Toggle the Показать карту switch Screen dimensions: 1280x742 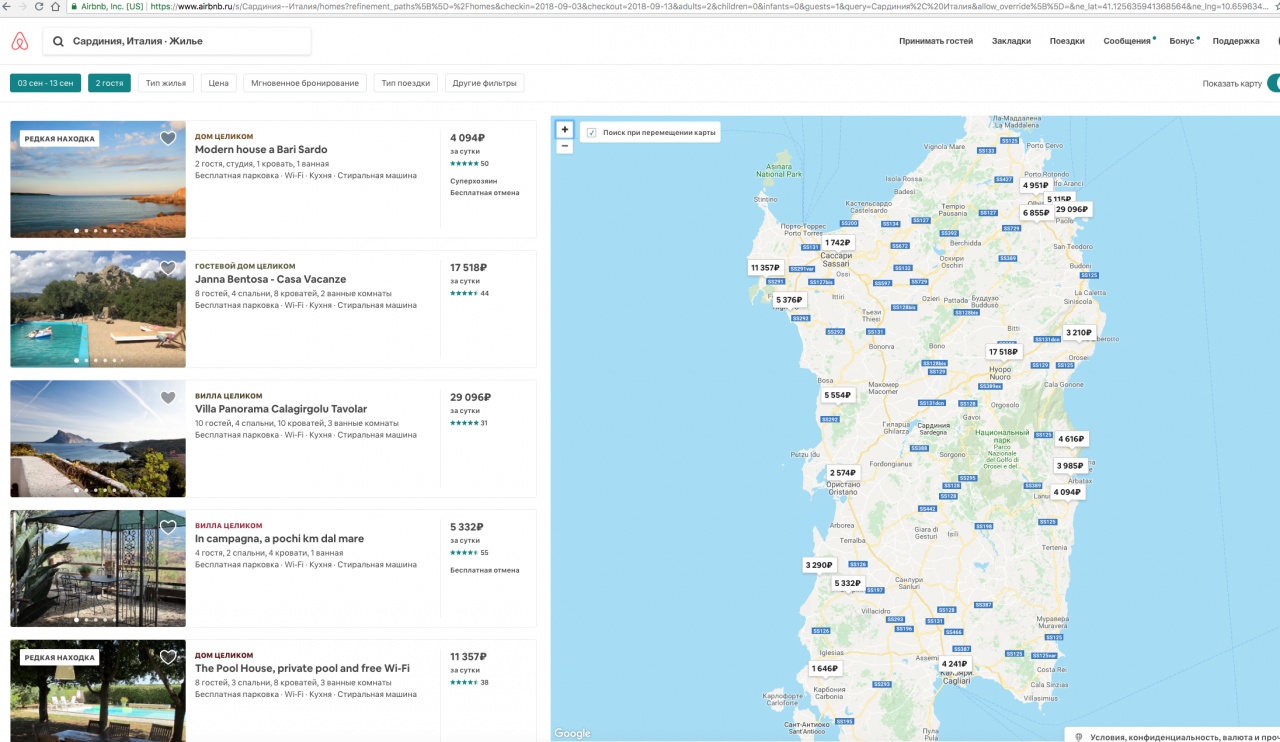click(x=1273, y=83)
